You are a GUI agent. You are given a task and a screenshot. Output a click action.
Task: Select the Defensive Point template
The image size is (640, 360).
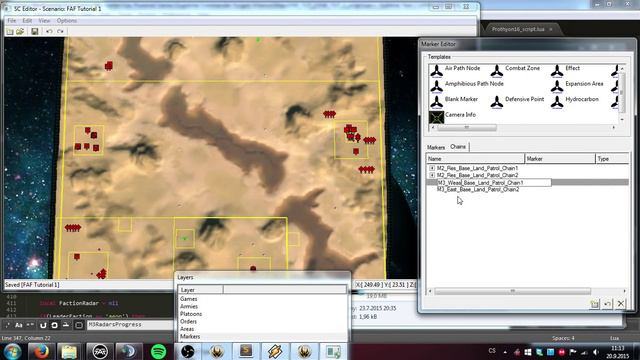tap(518, 101)
